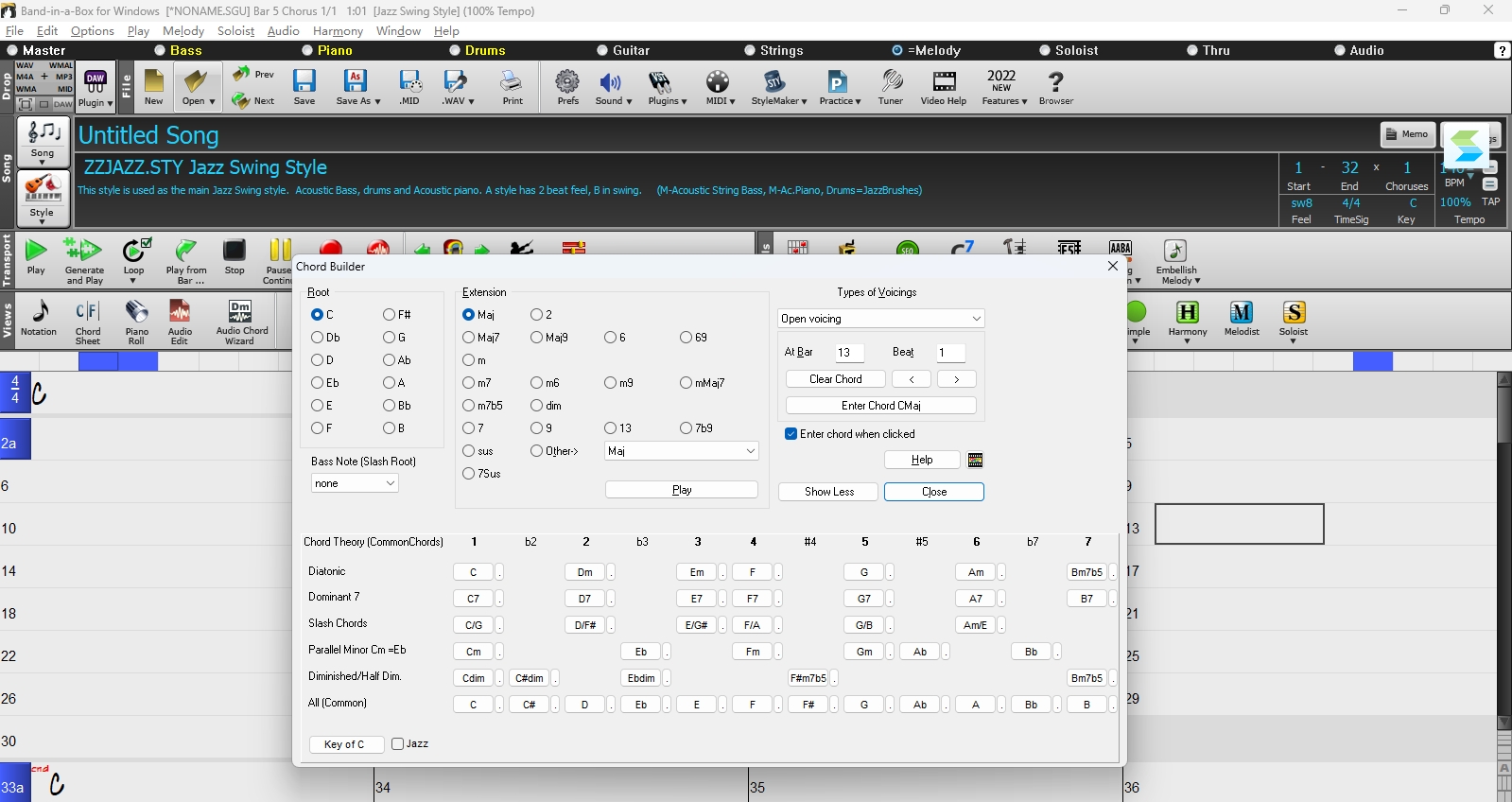The image size is (1512, 802).
Task: Open the Bass Note slash root dropdown
Action: tap(355, 483)
